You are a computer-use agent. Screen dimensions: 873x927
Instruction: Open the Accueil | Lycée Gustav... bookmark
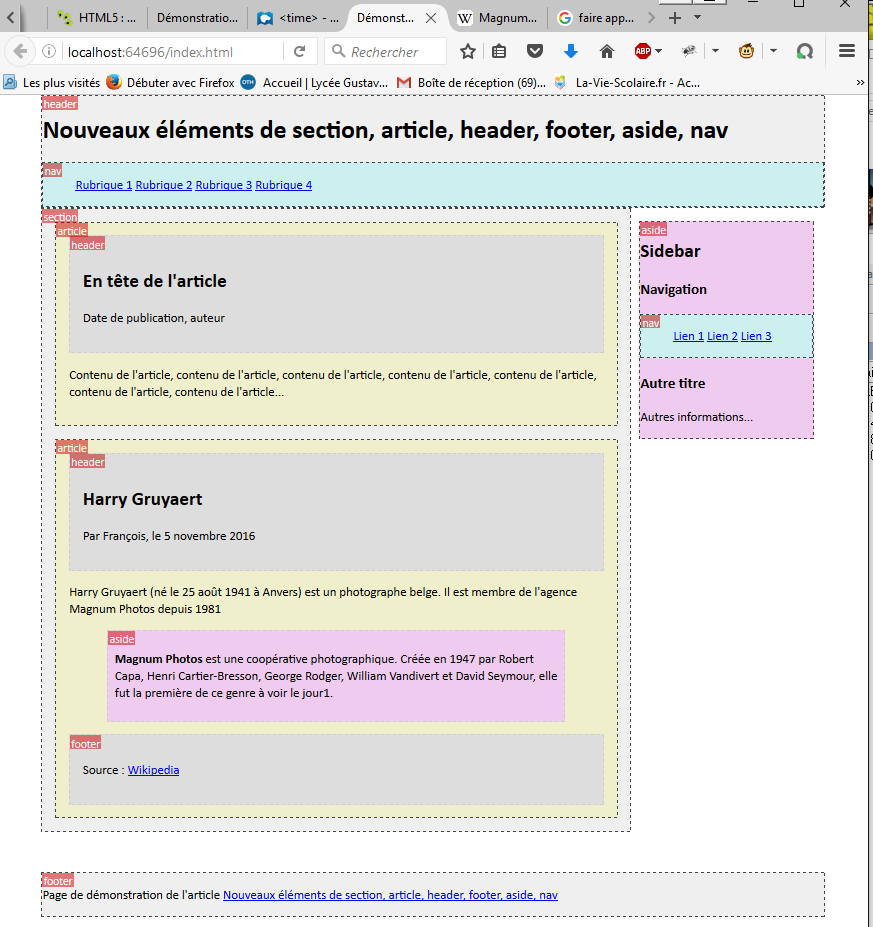point(314,83)
